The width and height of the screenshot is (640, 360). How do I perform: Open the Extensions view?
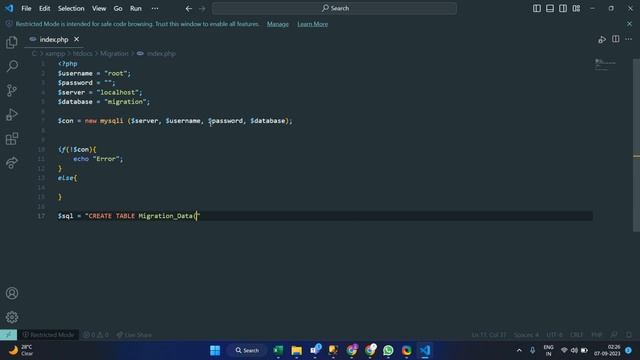point(12,139)
